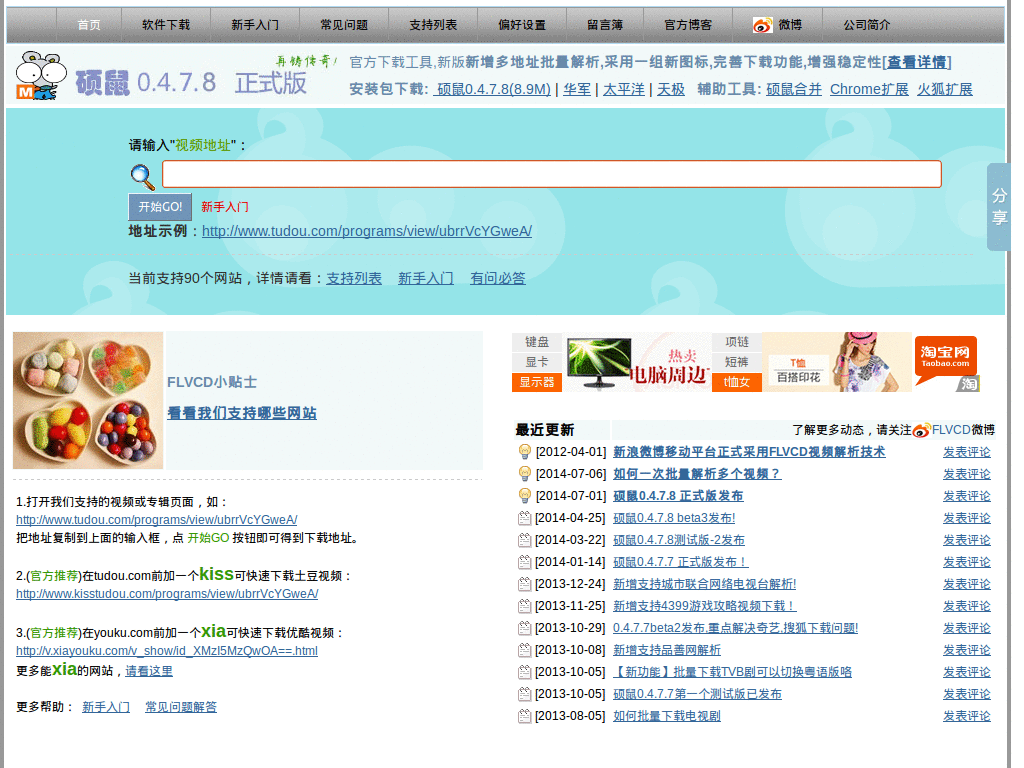
Task: Click the note icon for 2014-04-25 entry
Action: [524, 518]
